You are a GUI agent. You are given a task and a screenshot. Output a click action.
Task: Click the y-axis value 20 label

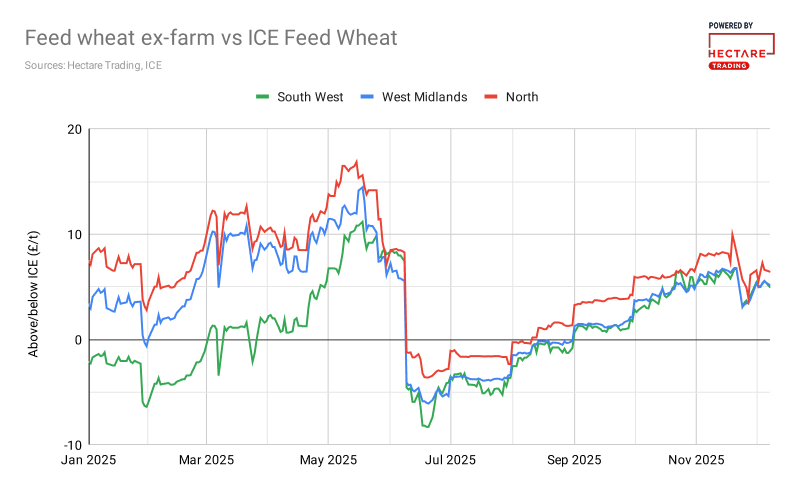click(x=73, y=129)
